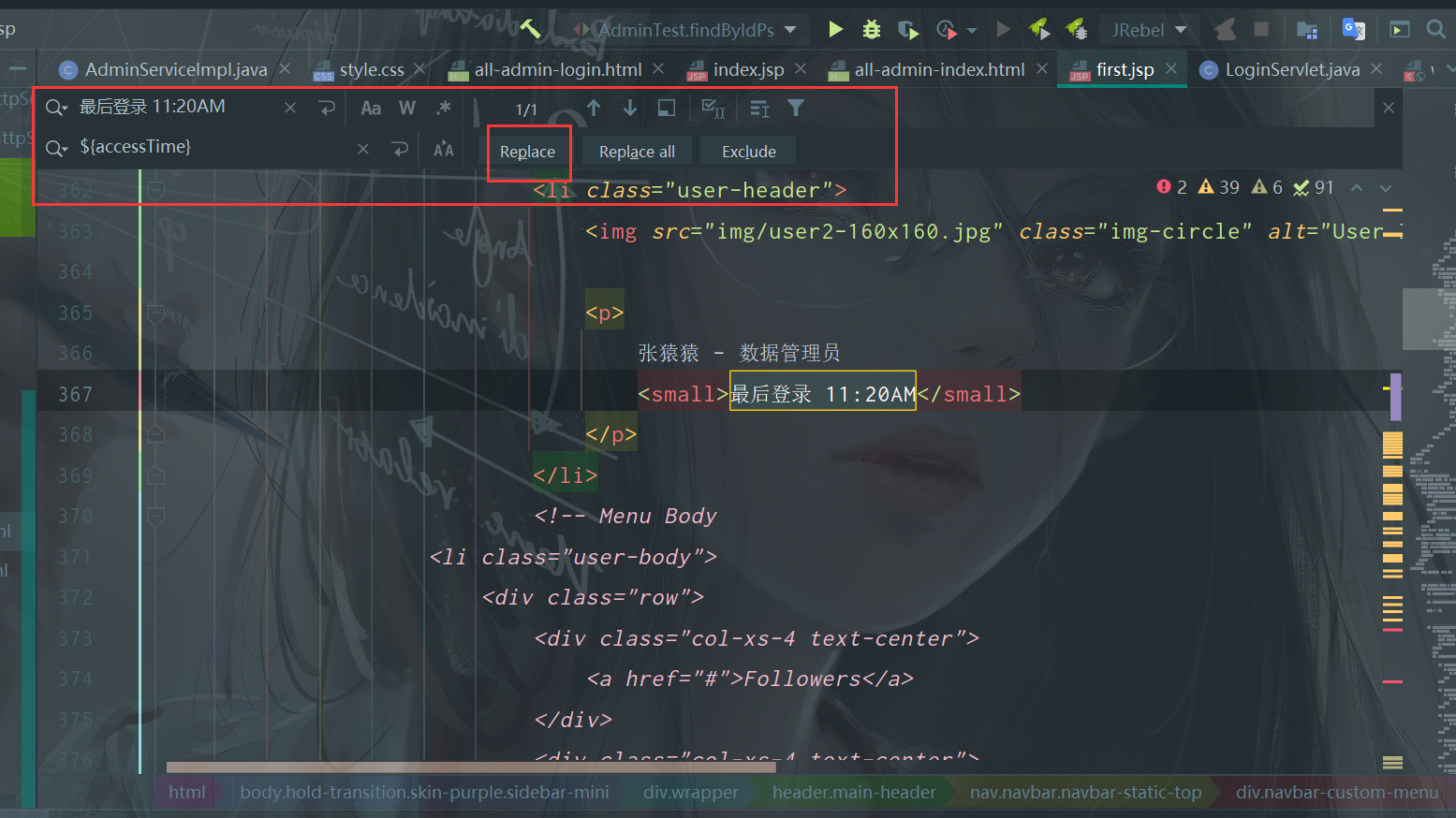Click the Translate icon in toolbar

1353,29
